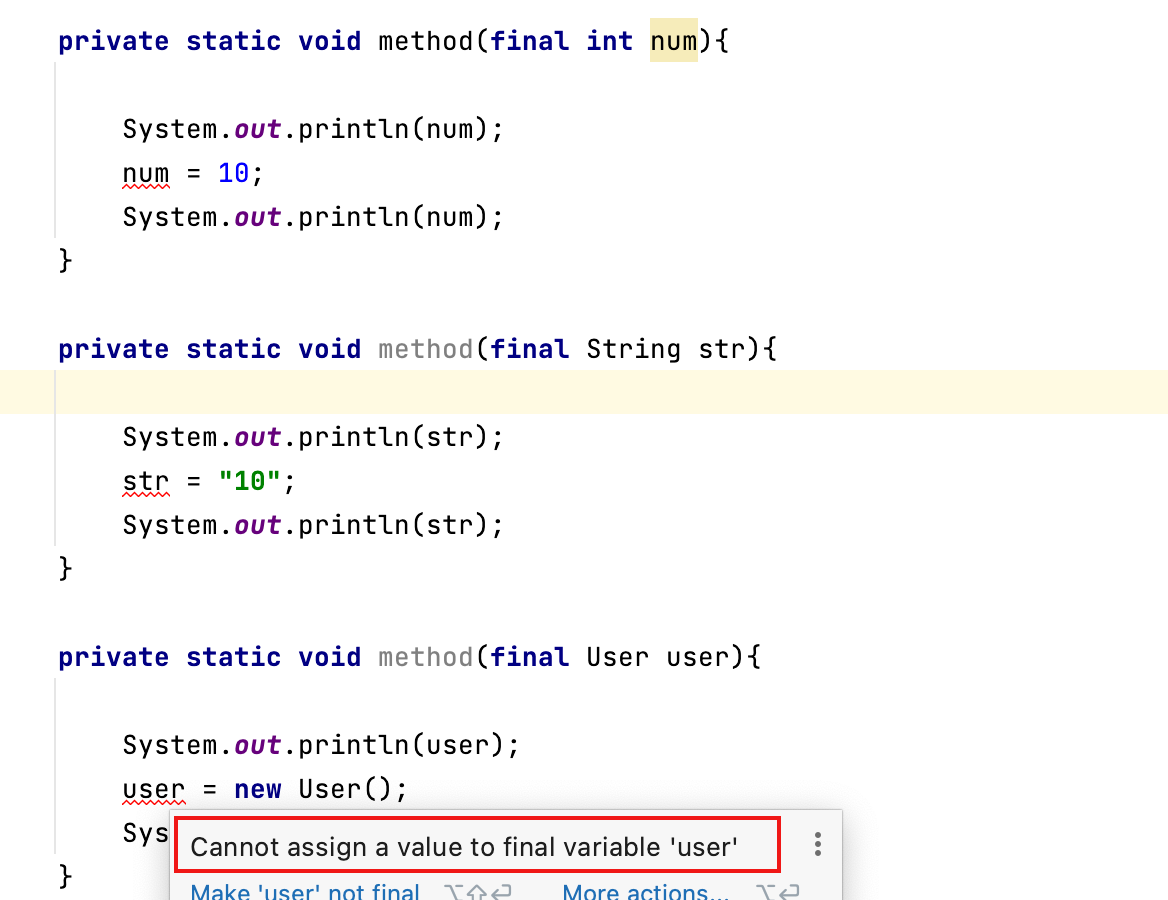Click the "Make 'user' not final" quick fix link

(x=305, y=891)
